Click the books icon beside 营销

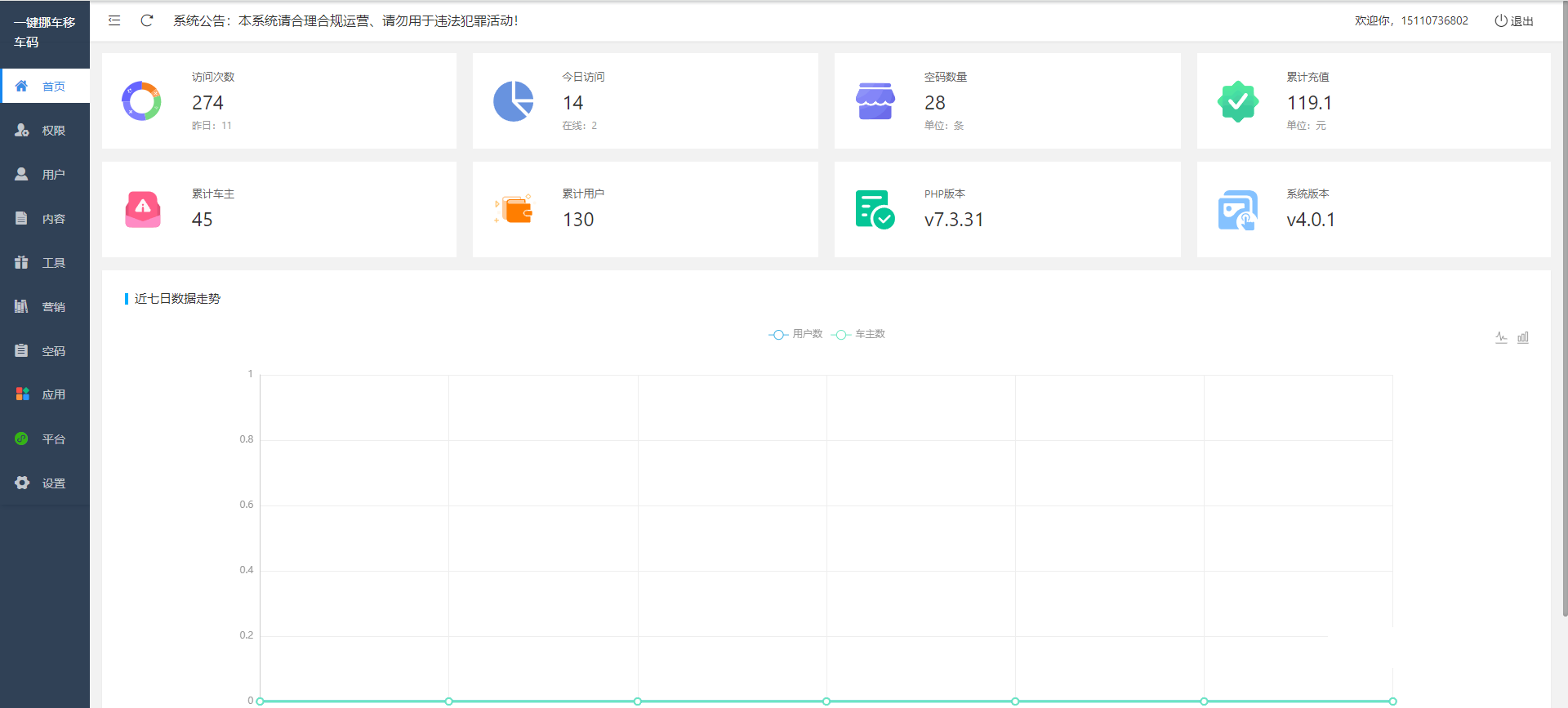(x=22, y=306)
